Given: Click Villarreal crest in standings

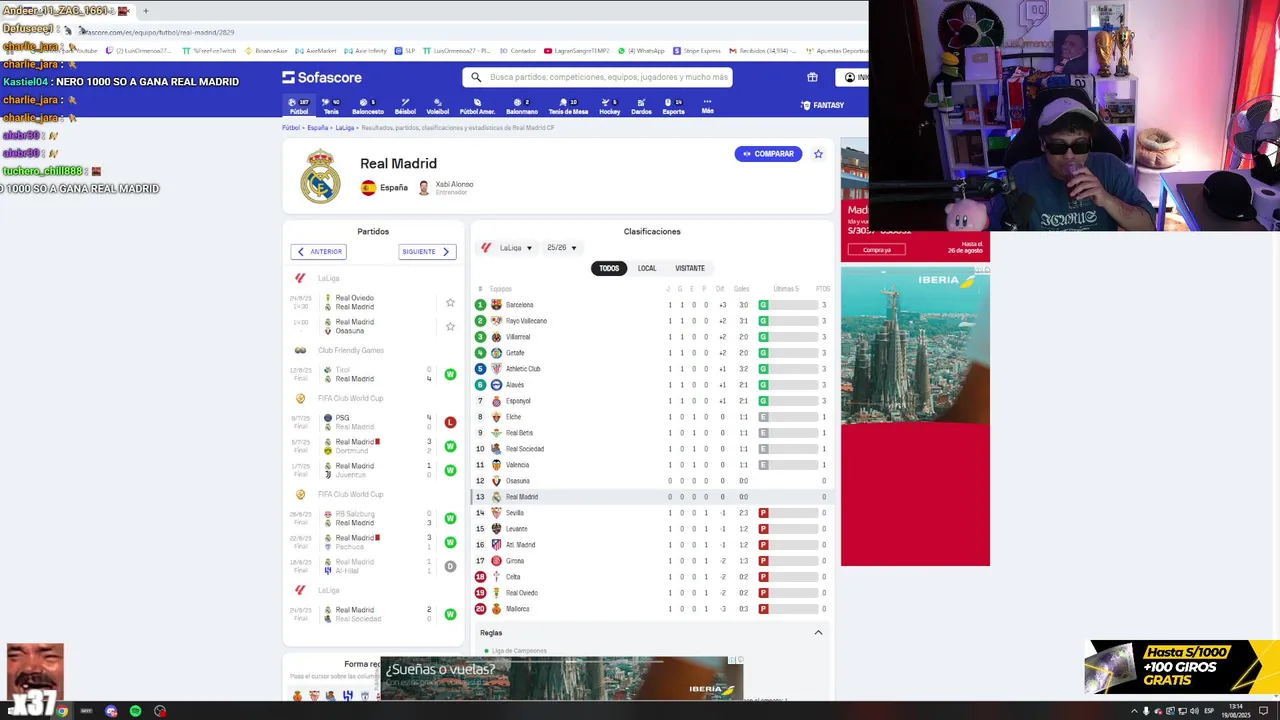Looking at the screenshot, I should pos(496,337).
